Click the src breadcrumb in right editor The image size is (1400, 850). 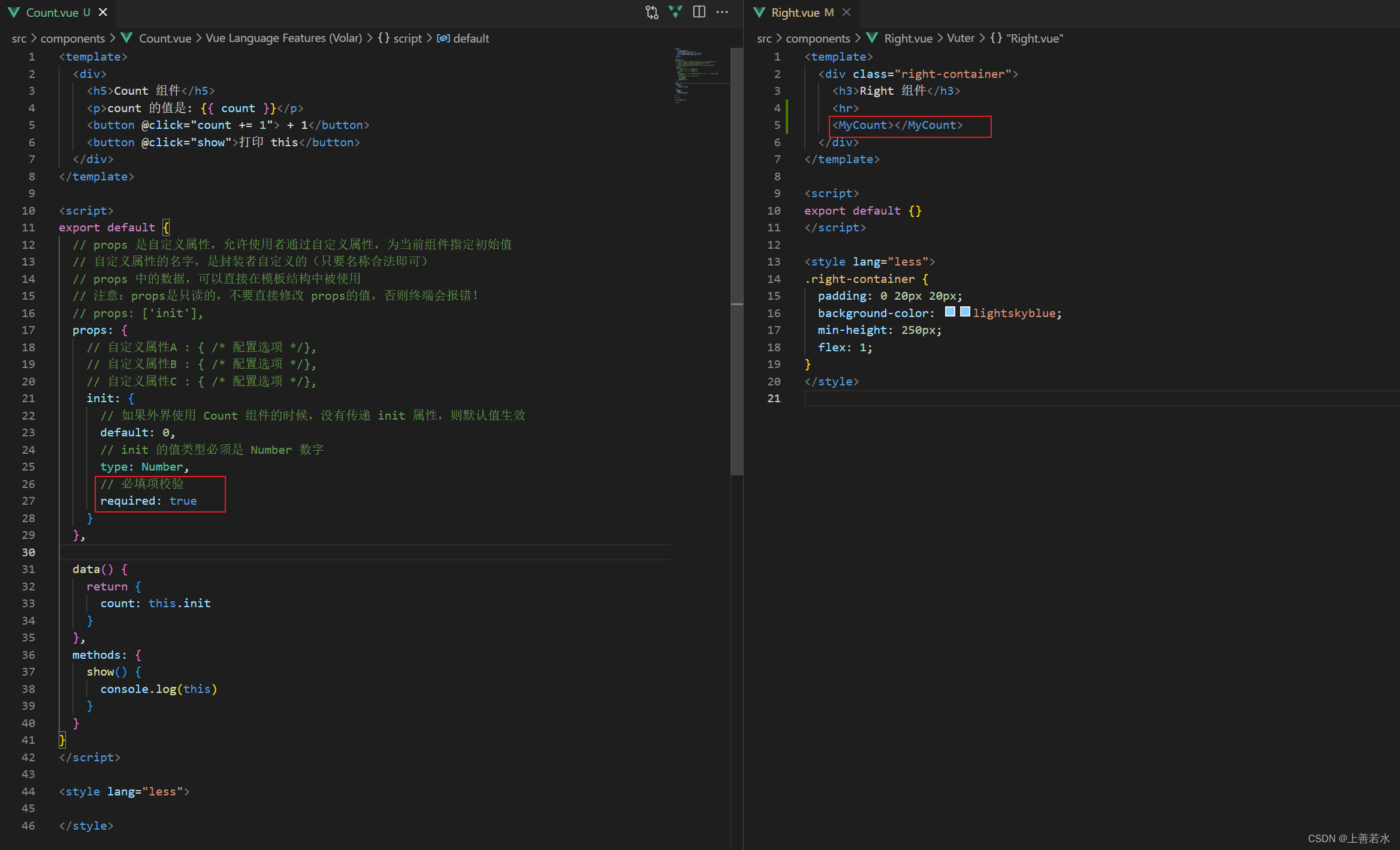[x=764, y=38]
